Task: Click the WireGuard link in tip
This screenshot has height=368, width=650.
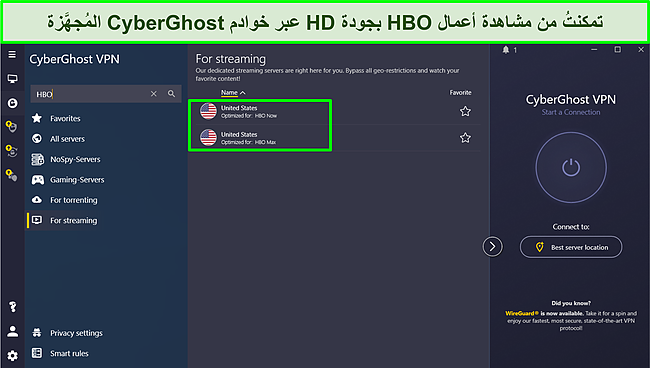Action: [x=521, y=313]
